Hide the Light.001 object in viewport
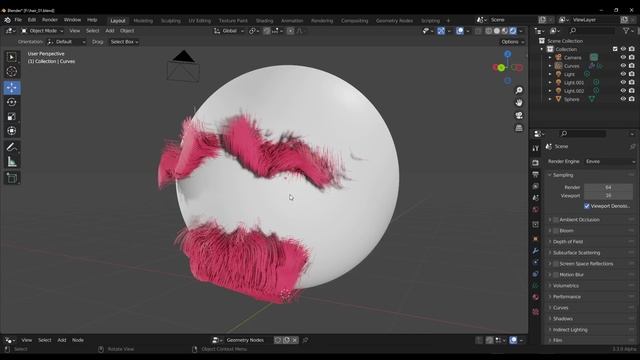Image resolution: width=640 pixels, height=360 pixels. 623,82
